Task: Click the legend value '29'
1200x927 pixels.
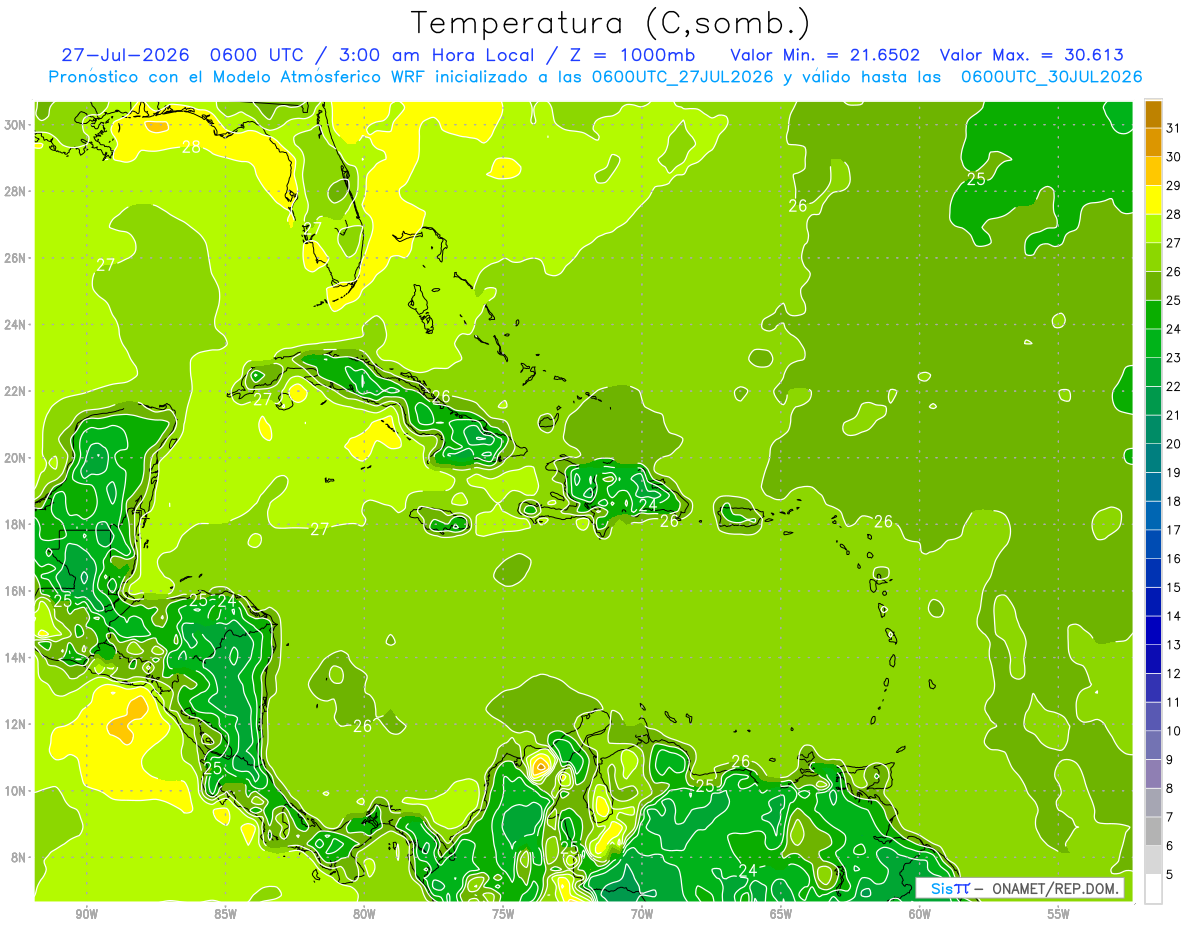Action: tap(1174, 186)
